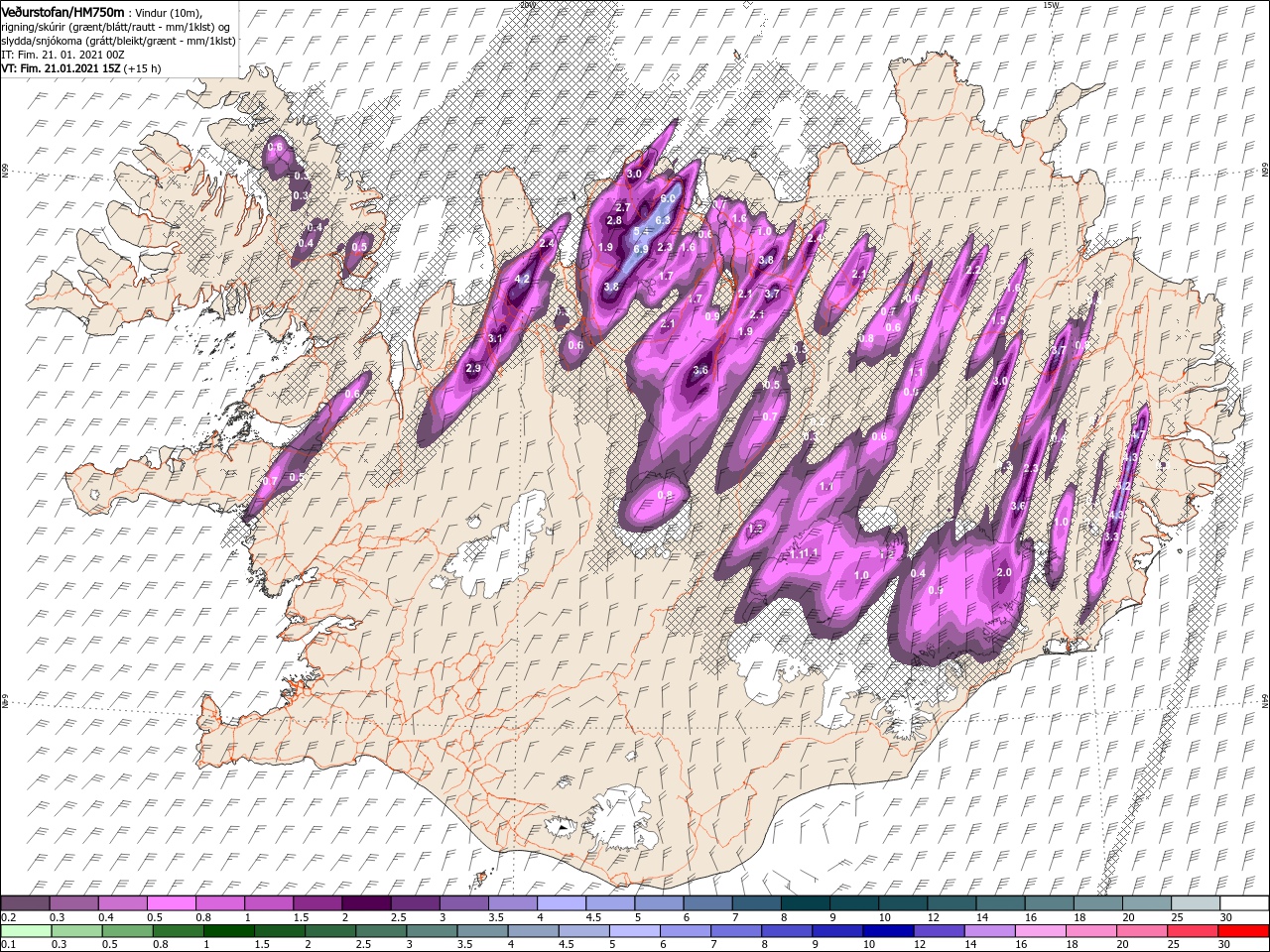Click the 0.1 label in the bottom legend row
Image resolution: width=1270 pixels, height=952 pixels.
(x=8, y=945)
